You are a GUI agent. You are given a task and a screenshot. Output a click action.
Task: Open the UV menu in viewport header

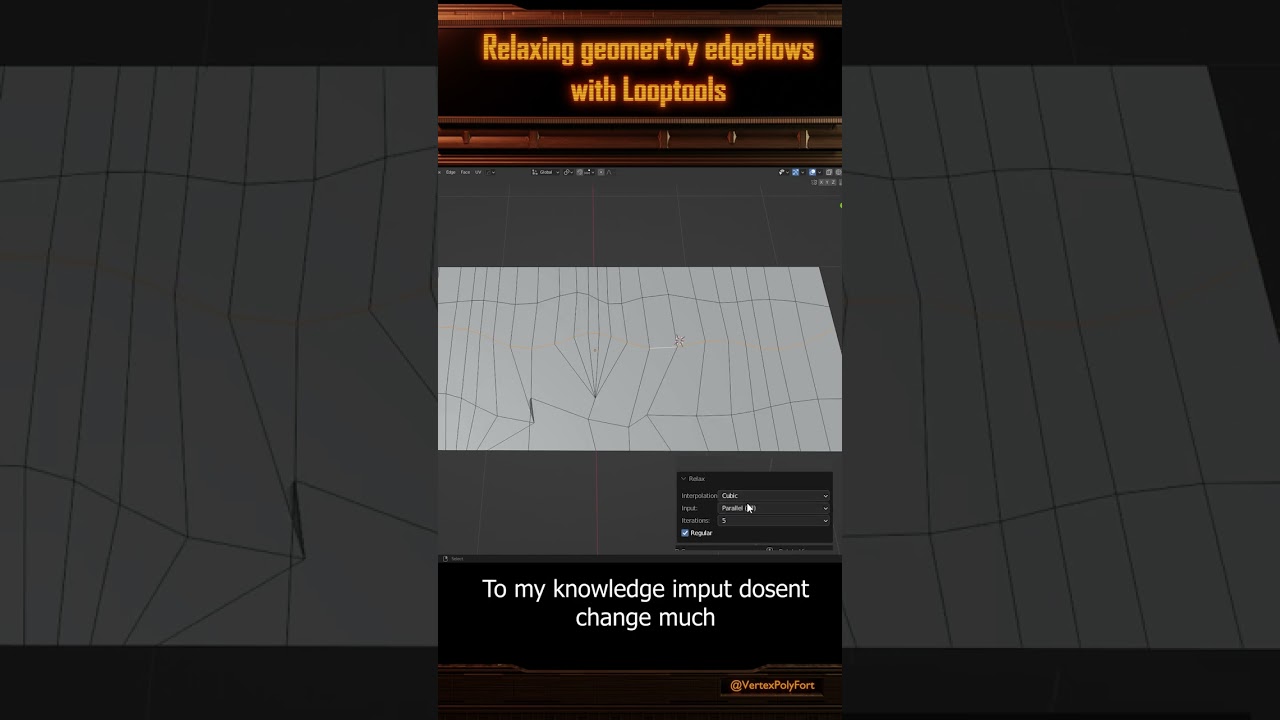point(478,172)
